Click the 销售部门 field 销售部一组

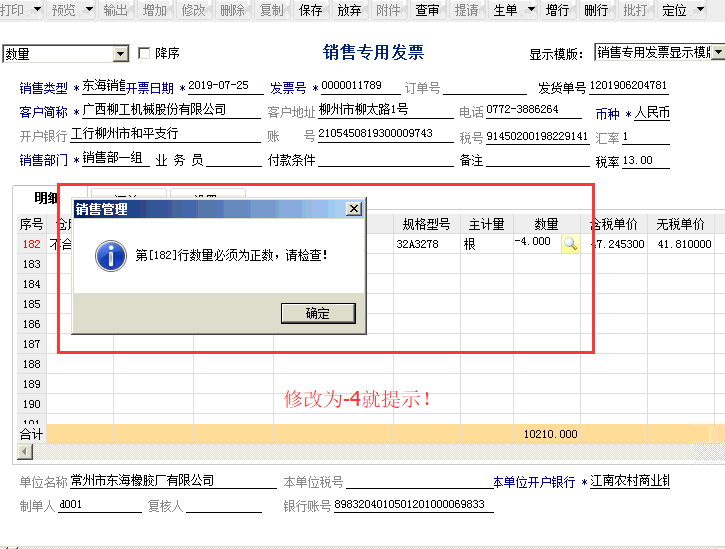tap(116, 159)
